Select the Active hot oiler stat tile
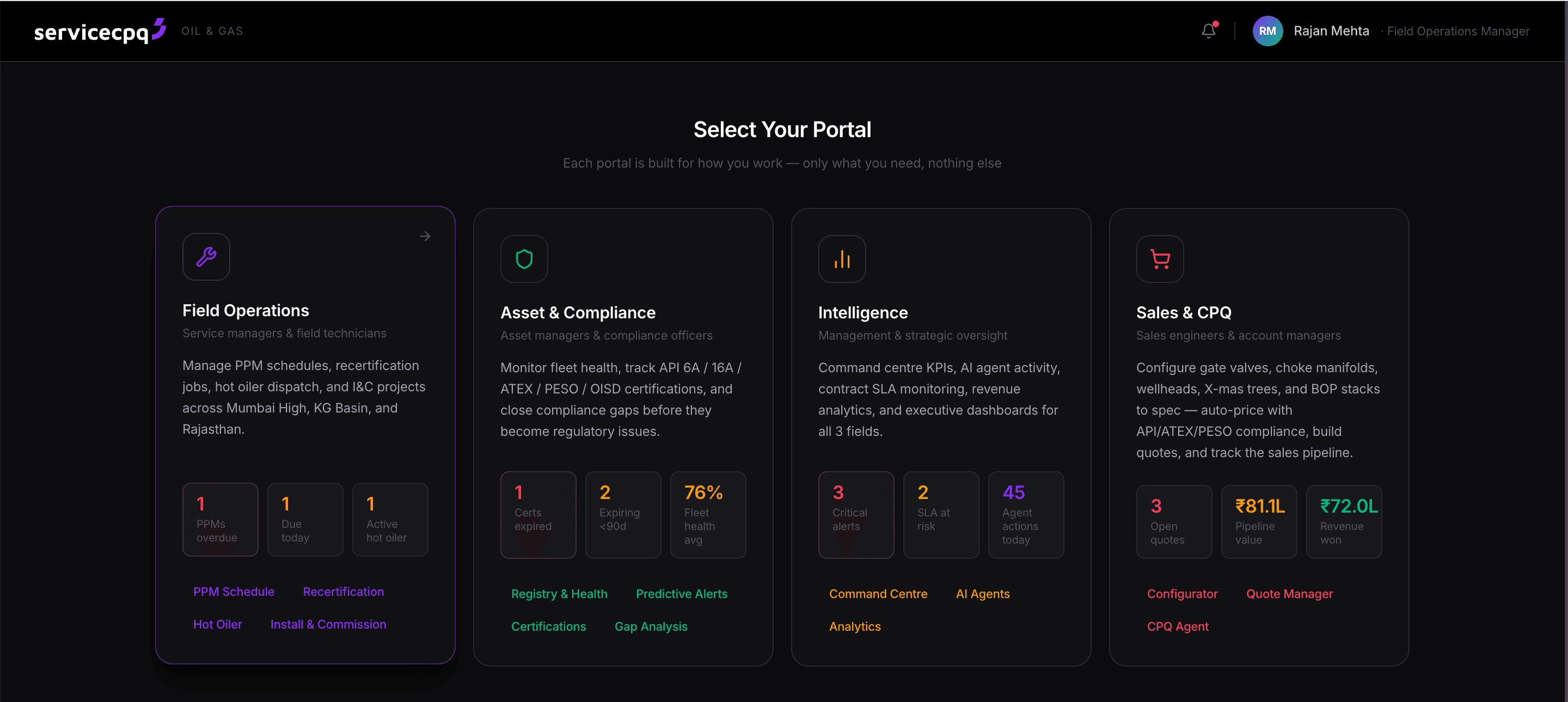 click(390, 520)
